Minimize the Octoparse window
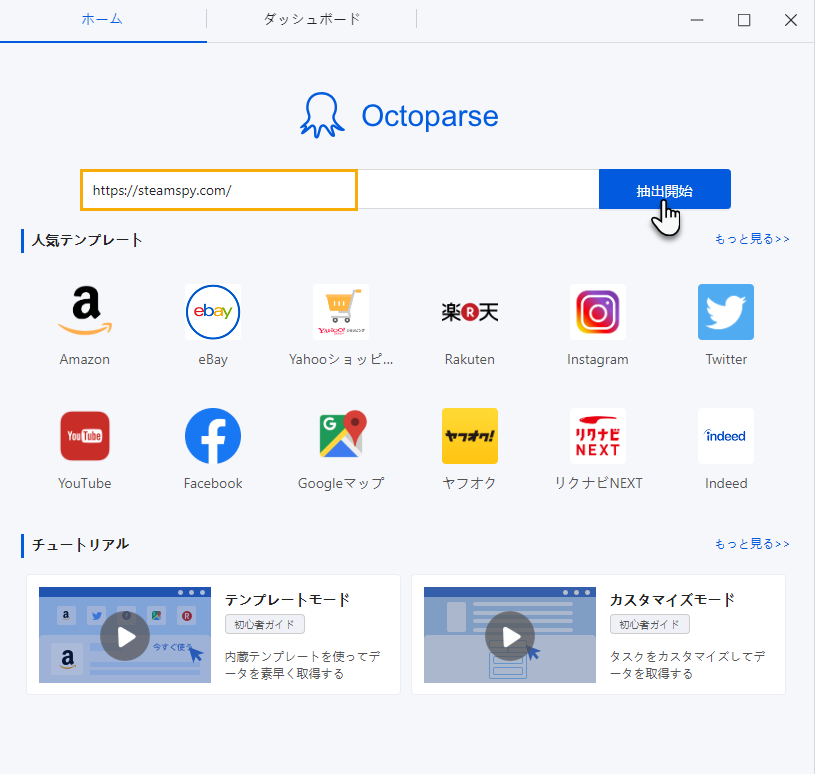Image resolution: width=815 pixels, height=774 pixels. tap(697, 20)
